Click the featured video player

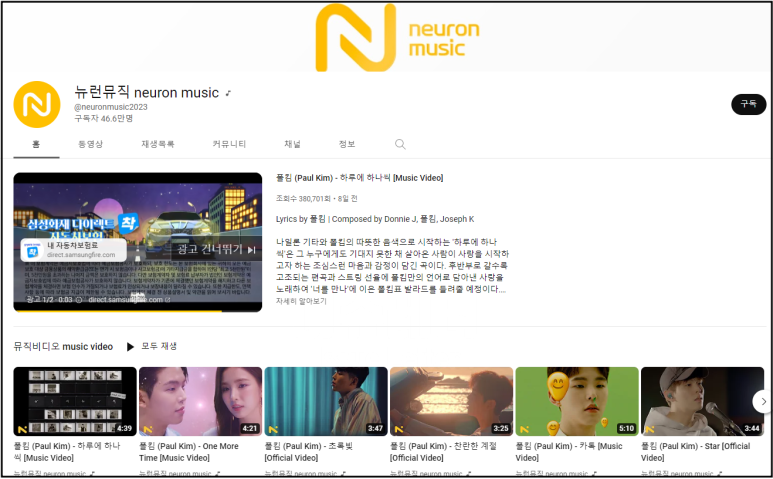coord(138,242)
